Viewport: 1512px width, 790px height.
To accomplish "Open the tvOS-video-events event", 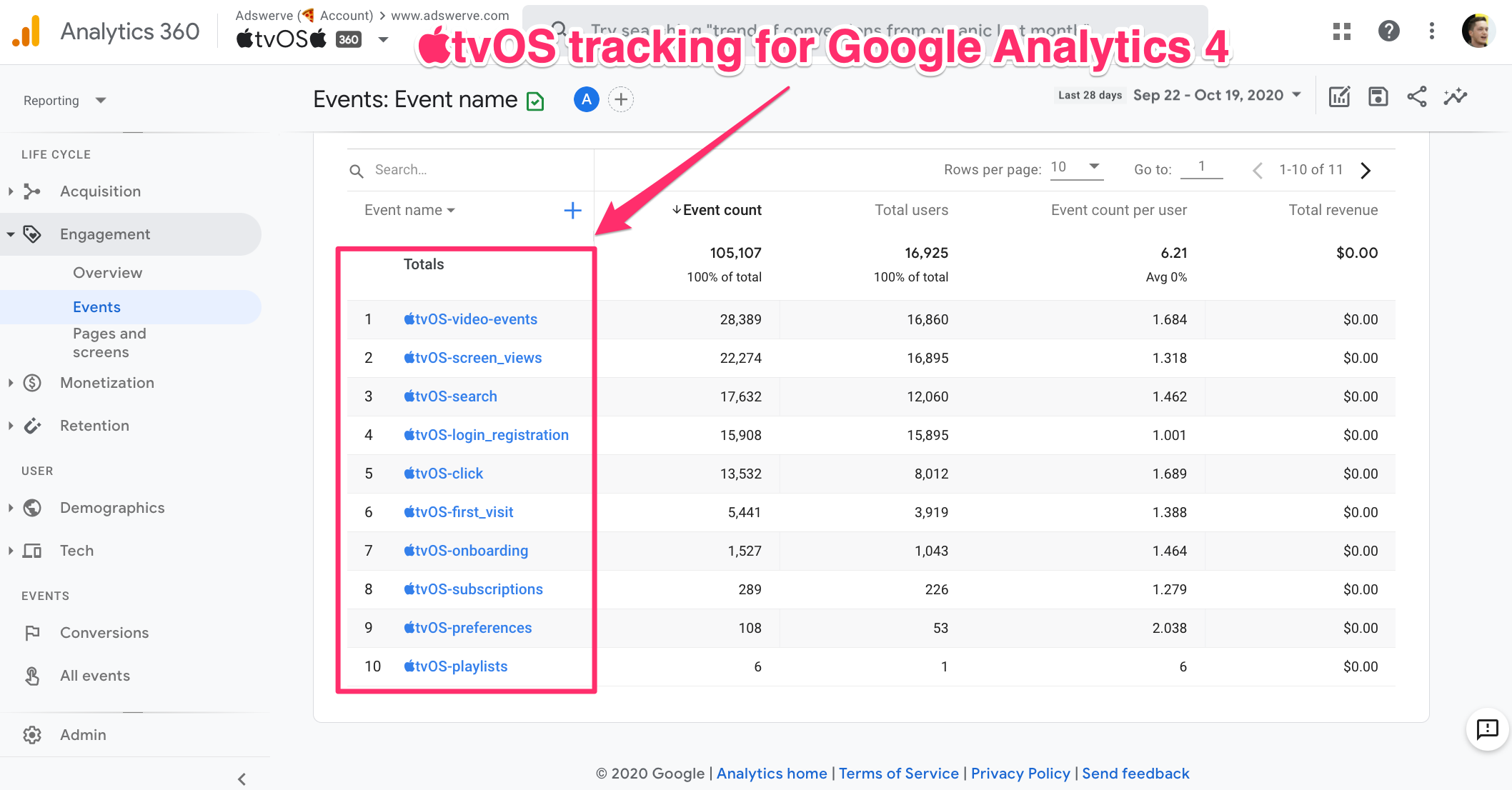I will 470,319.
